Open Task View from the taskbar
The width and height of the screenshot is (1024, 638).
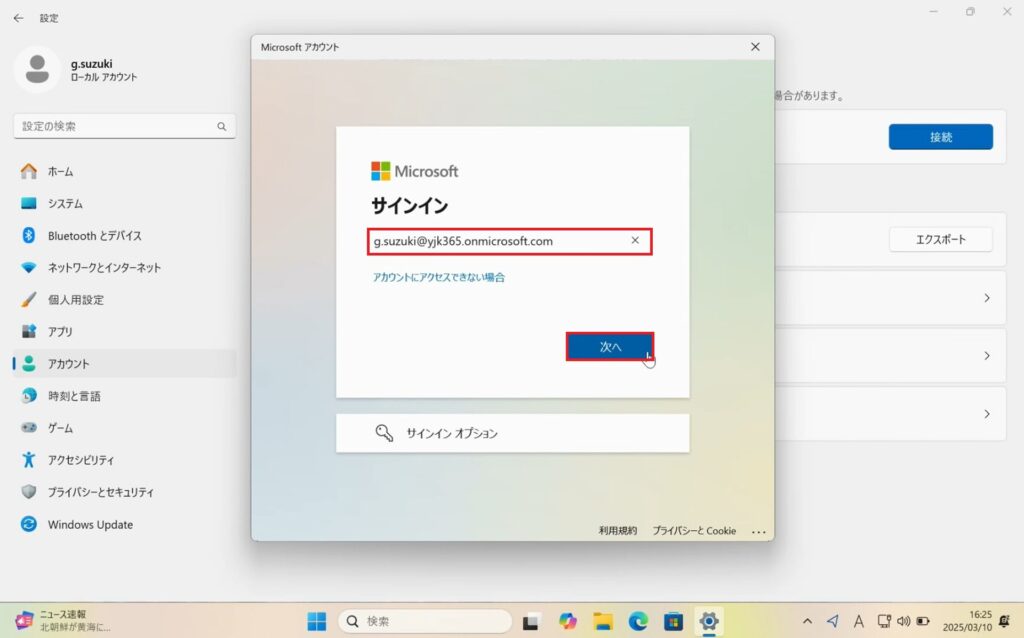pos(531,621)
